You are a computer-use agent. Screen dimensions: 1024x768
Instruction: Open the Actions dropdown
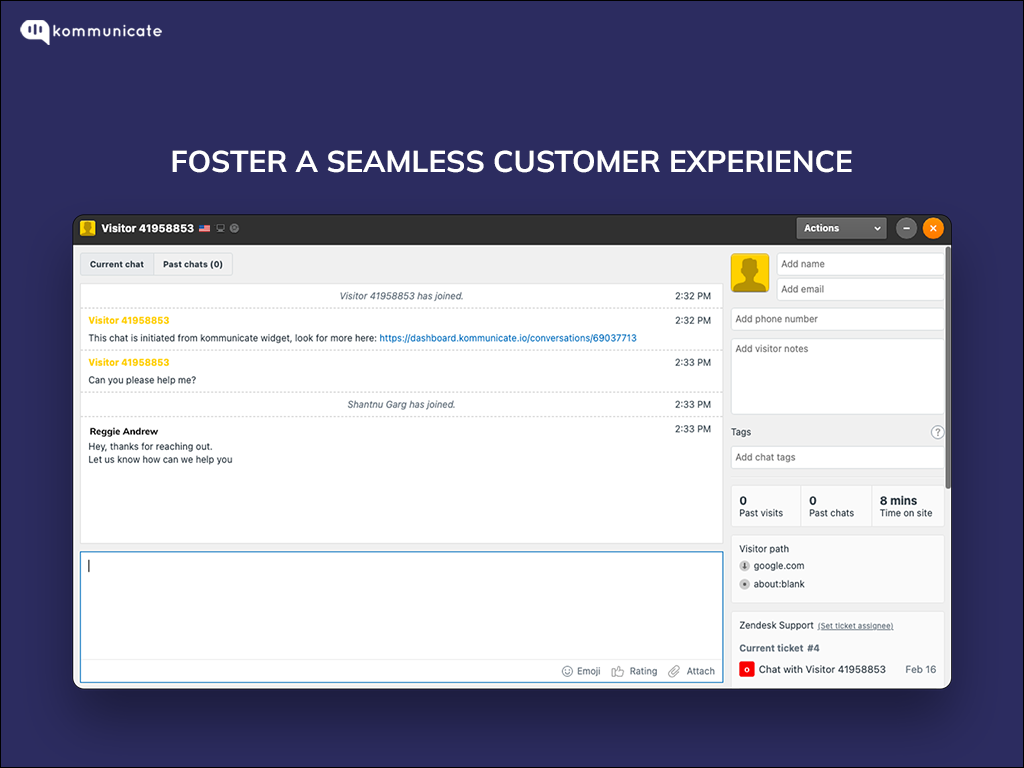point(841,228)
